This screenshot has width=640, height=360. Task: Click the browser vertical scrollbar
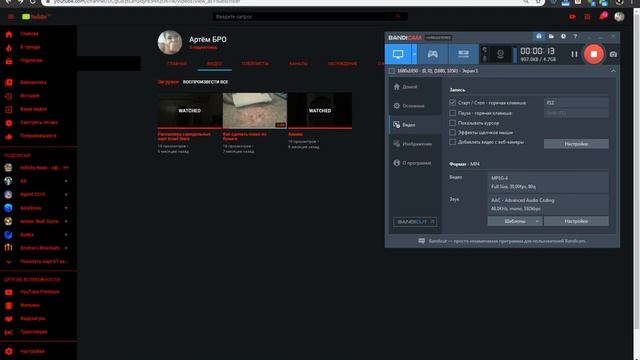pos(636,171)
